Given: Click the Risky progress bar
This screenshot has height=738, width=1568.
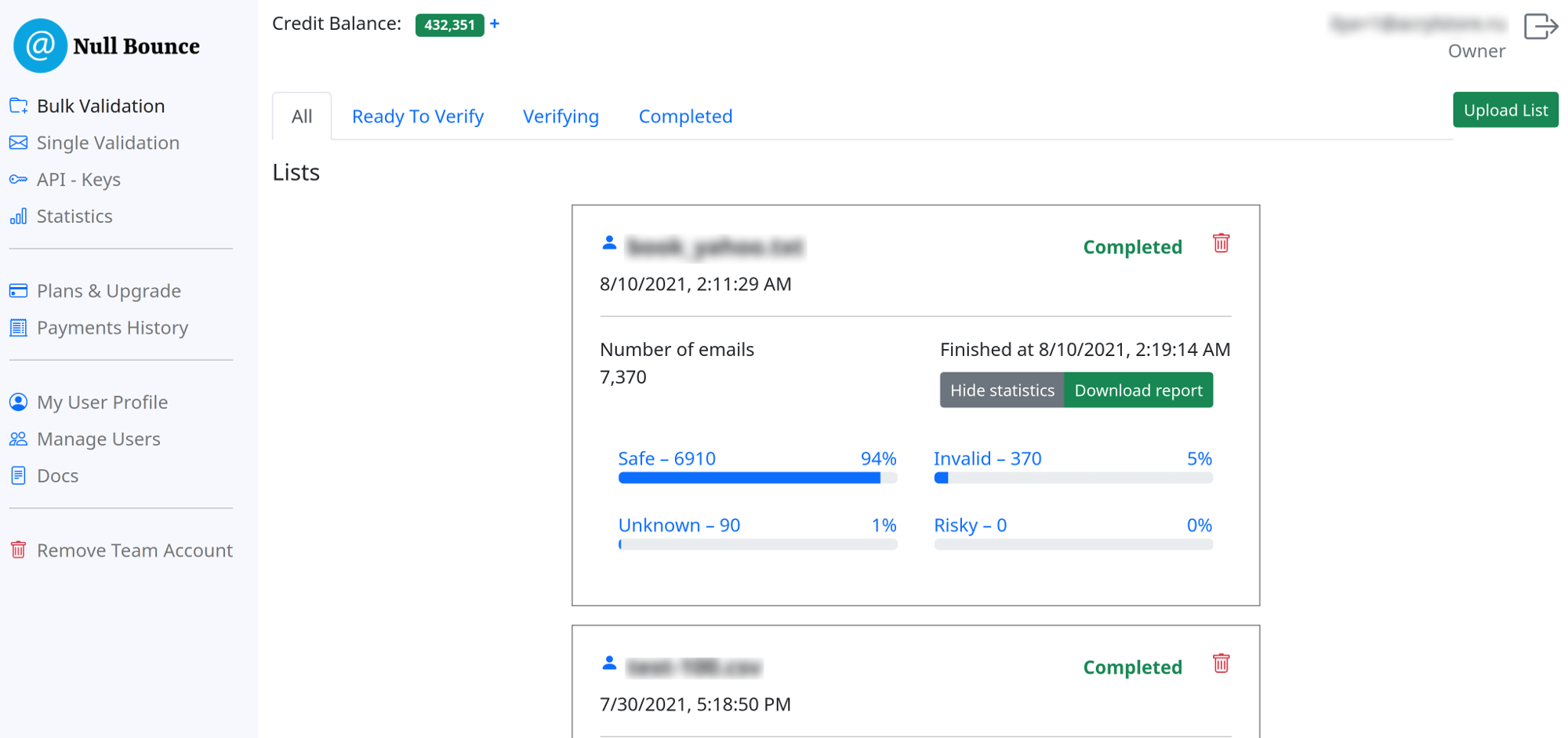Looking at the screenshot, I should click(1073, 544).
